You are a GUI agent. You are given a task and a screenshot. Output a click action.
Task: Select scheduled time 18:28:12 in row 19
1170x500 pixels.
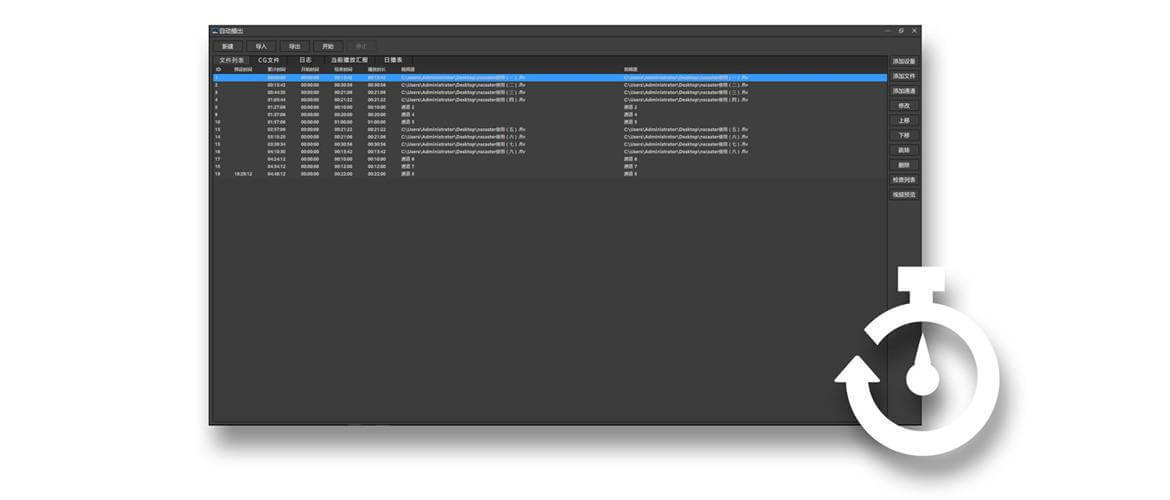click(243, 174)
